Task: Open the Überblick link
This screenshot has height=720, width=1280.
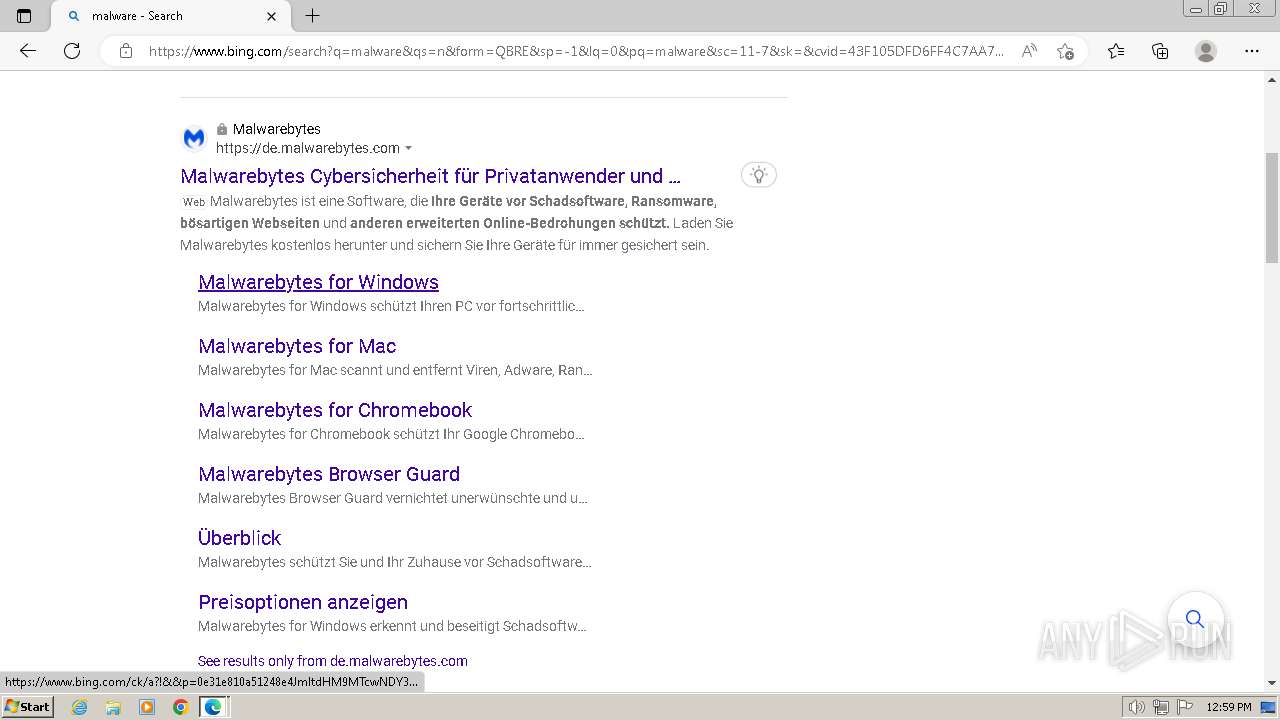Action: tap(239, 538)
